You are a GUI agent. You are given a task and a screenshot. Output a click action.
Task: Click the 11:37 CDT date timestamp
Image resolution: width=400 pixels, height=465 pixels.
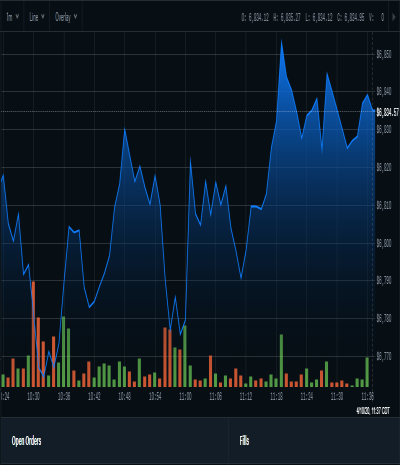(373, 411)
